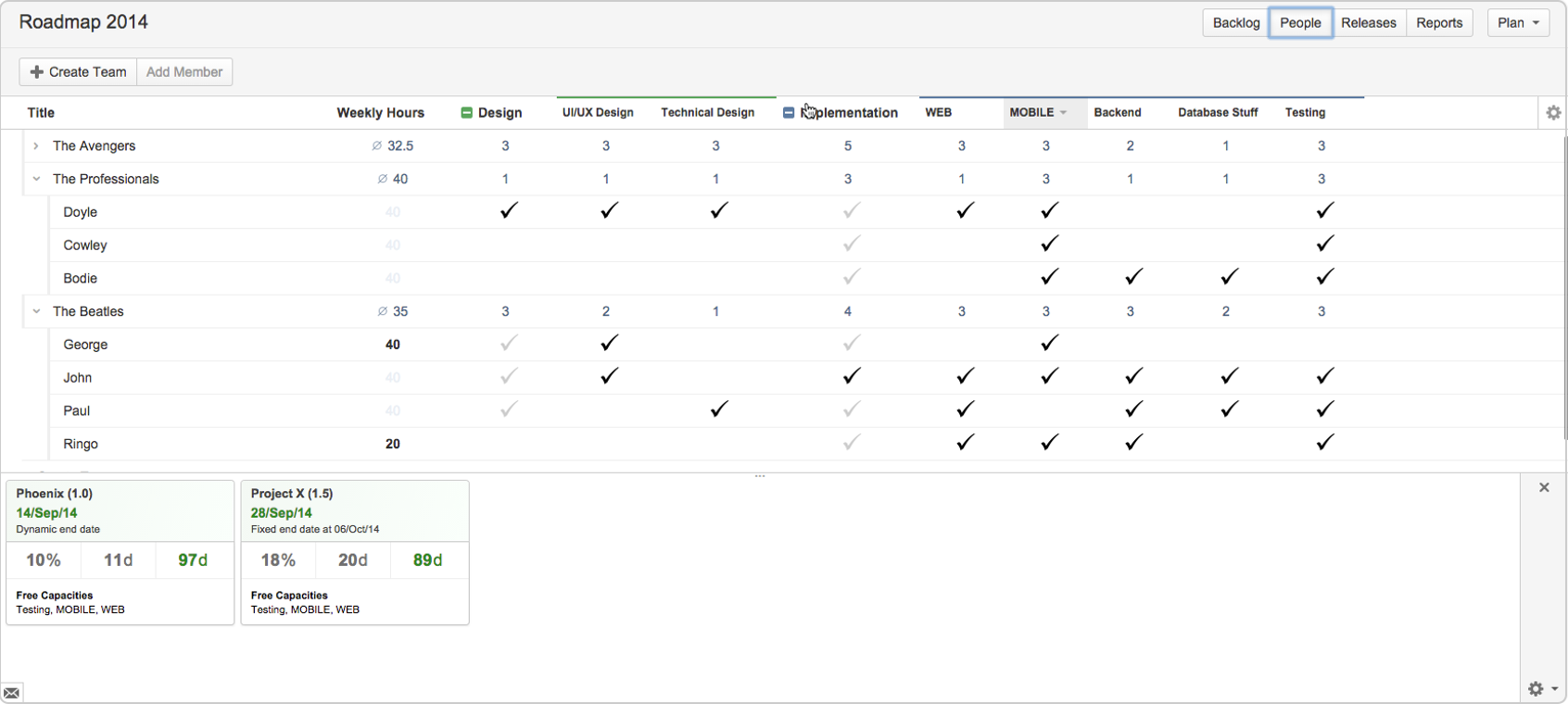Open the Reports view
Image resolution: width=1568 pixels, height=704 pixels.
pyautogui.click(x=1438, y=23)
